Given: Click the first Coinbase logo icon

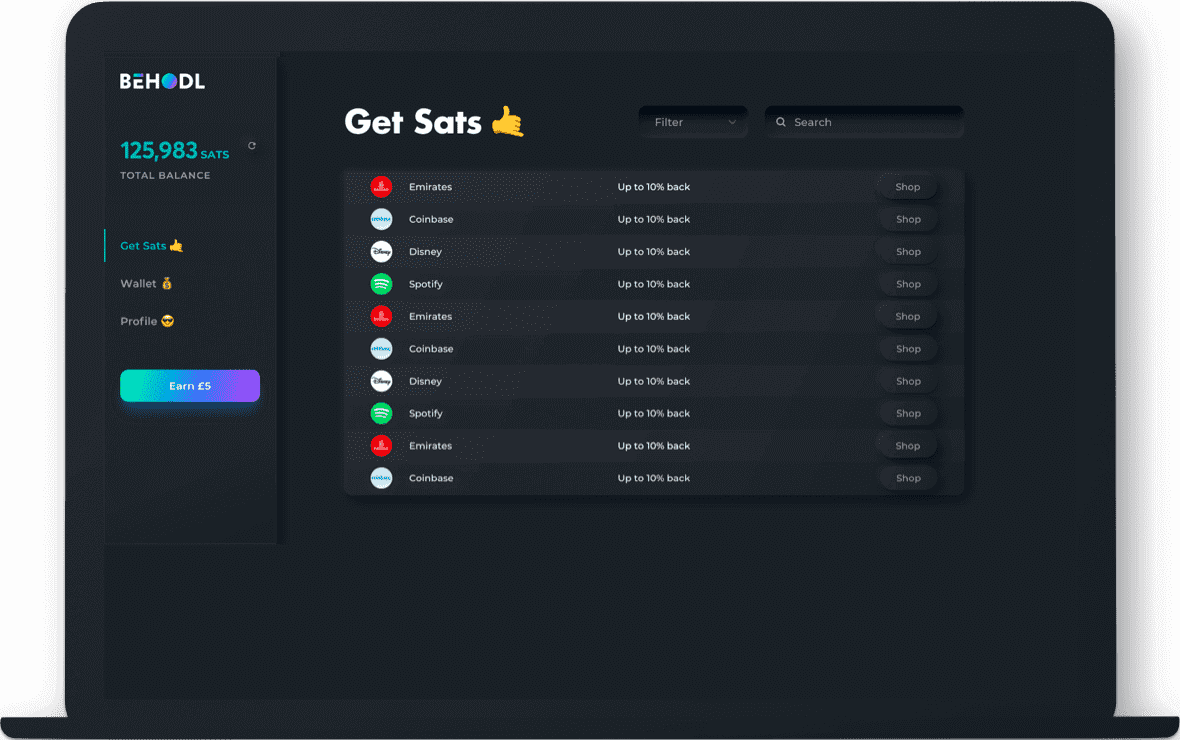Looking at the screenshot, I should click(x=382, y=219).
